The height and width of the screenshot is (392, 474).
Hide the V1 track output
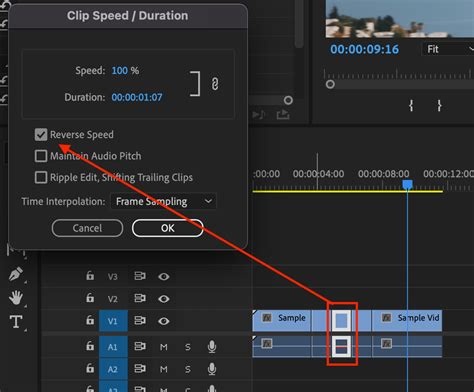(163, 321)
